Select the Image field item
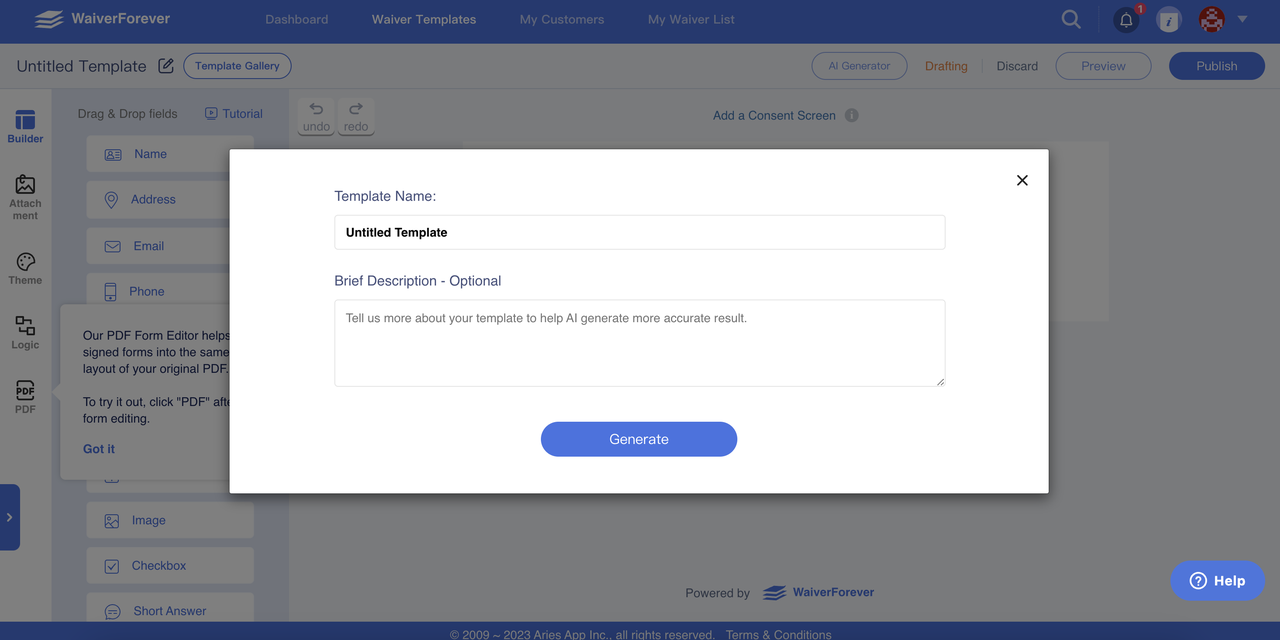 point(169,520)
